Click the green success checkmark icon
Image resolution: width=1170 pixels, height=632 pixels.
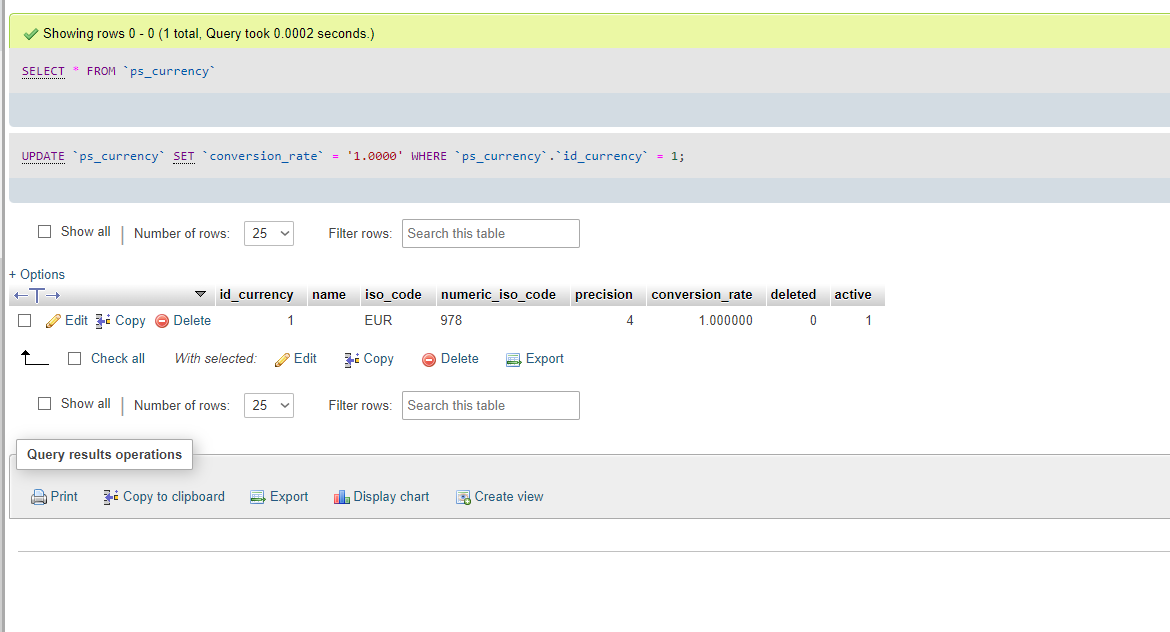(31, 34)
